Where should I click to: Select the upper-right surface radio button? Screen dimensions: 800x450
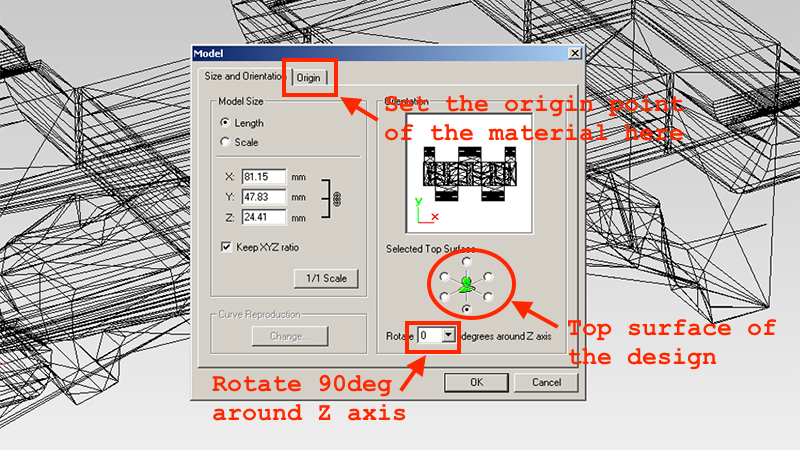[x=488, y=277]
